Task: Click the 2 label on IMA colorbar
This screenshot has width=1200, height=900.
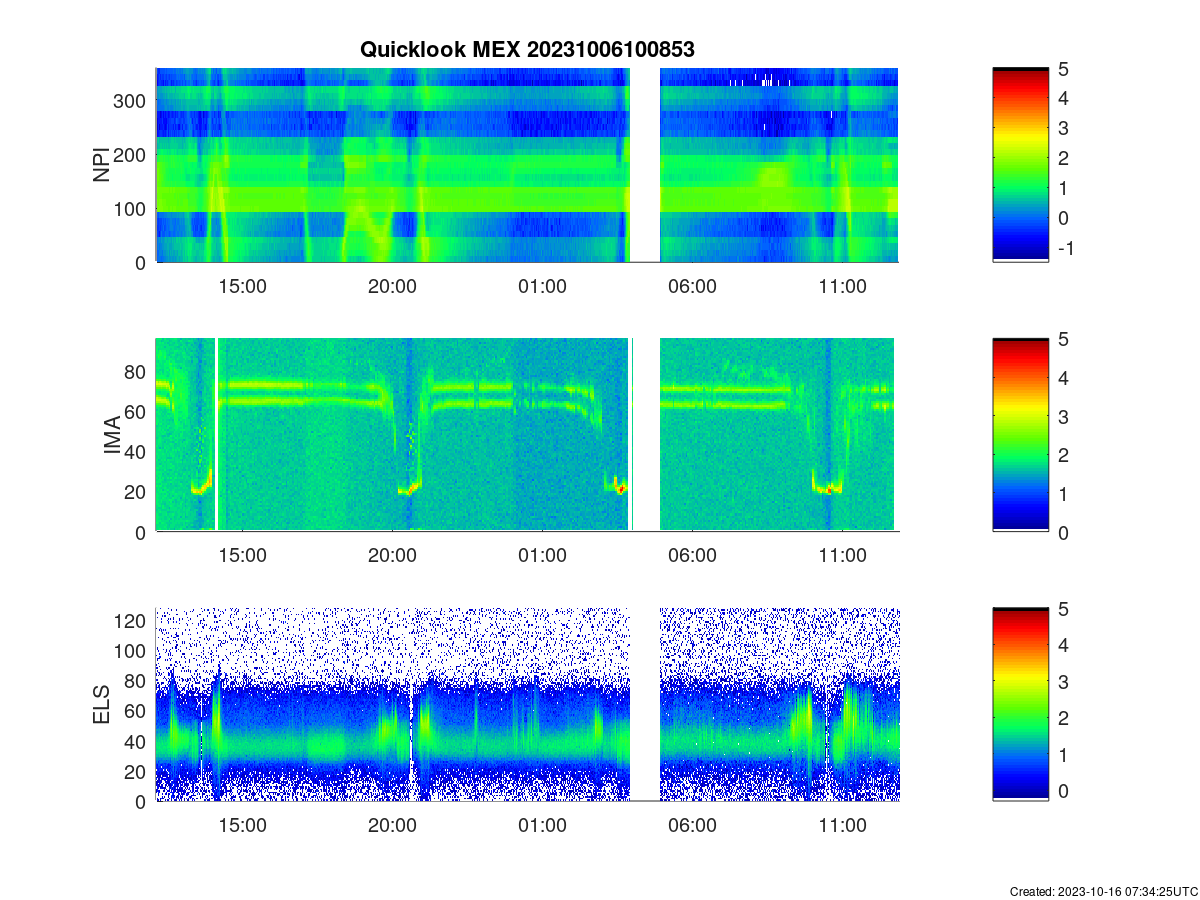Action: pyautogui.click(x=1062, y=455)
